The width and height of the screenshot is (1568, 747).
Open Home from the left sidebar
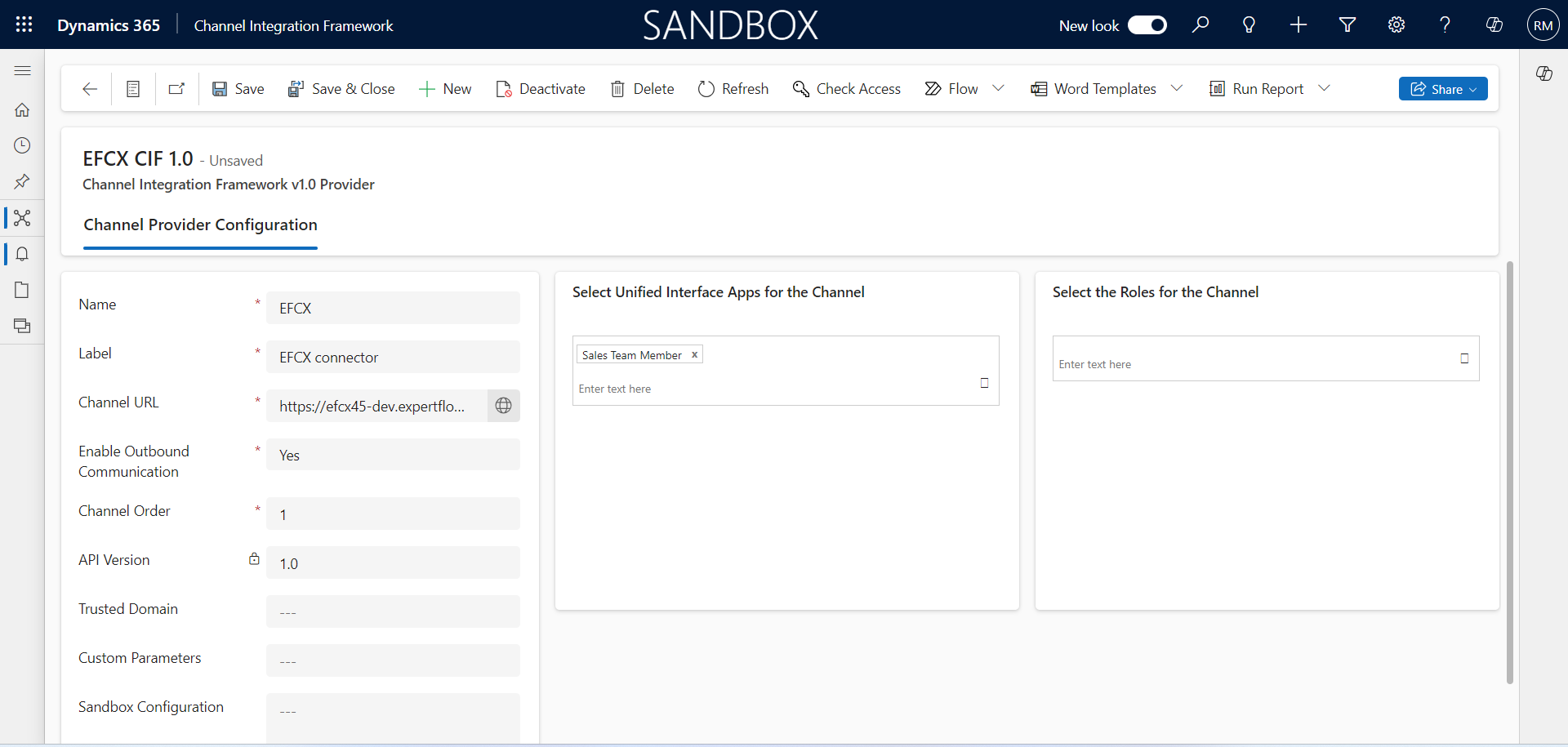[22, 109]
